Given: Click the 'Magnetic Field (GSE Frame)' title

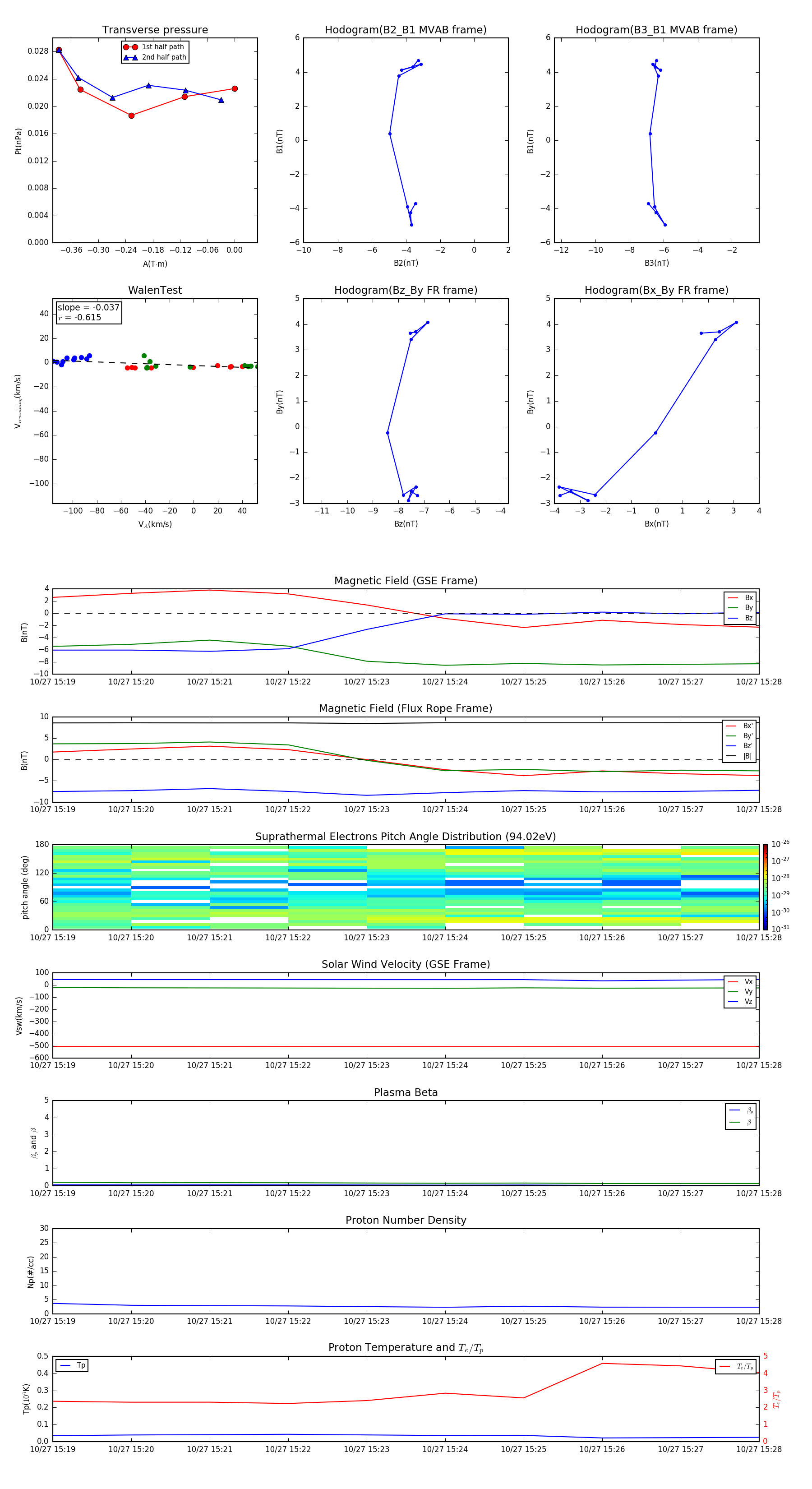Looking at the screenshot, I should pos(406,581).
